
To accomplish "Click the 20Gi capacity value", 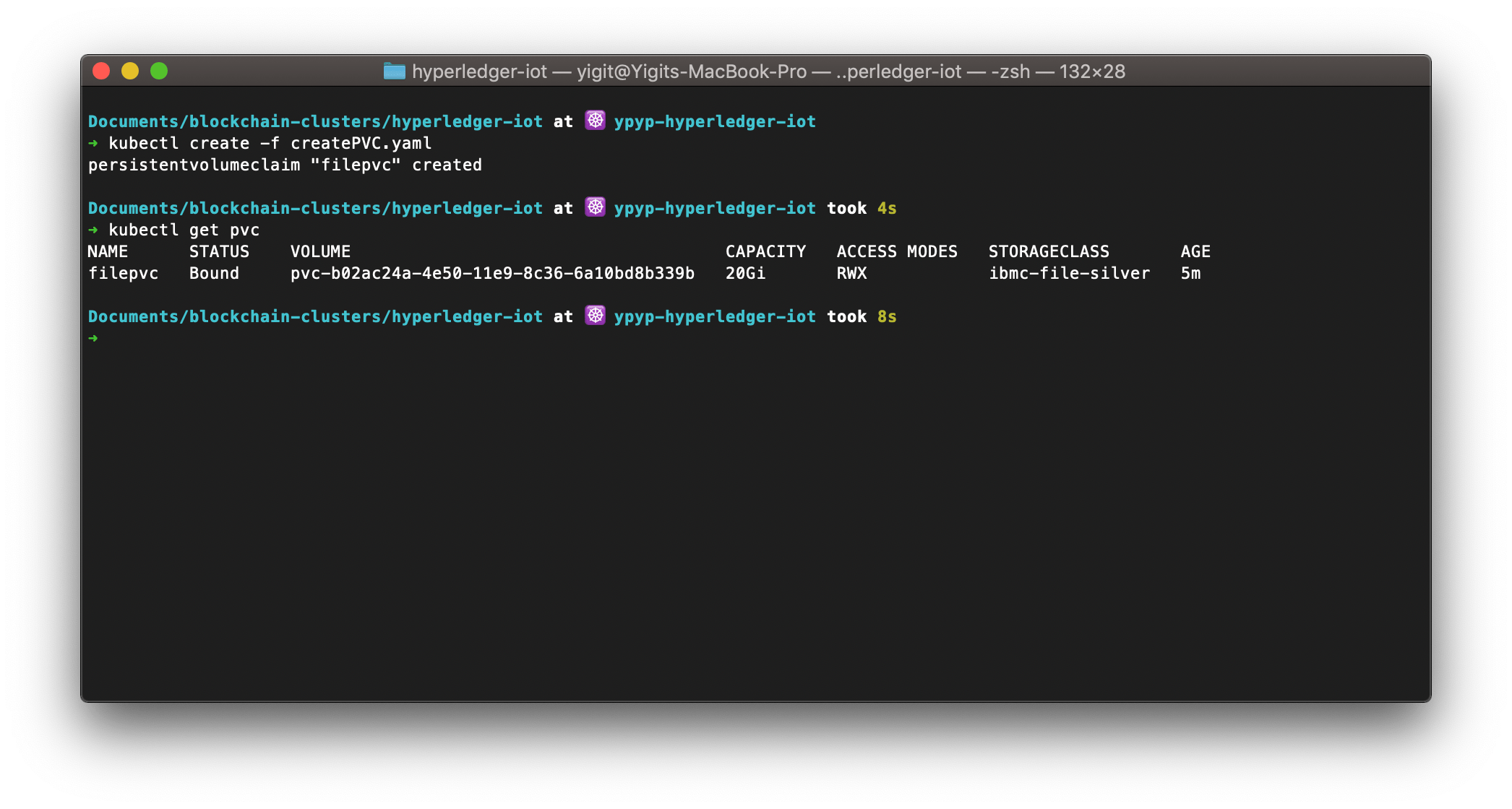I will pos(745,273).
